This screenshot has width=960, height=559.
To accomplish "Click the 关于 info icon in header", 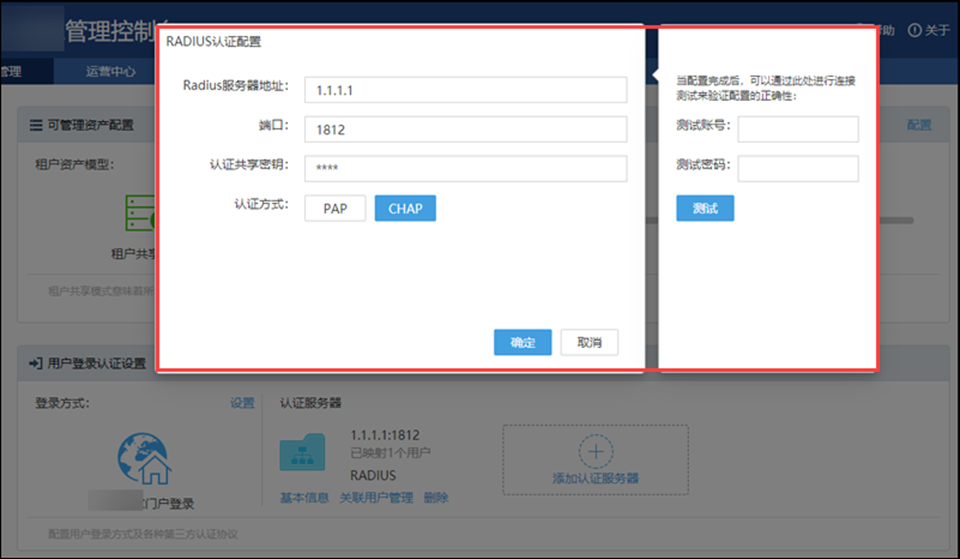I will coord(914,30).
